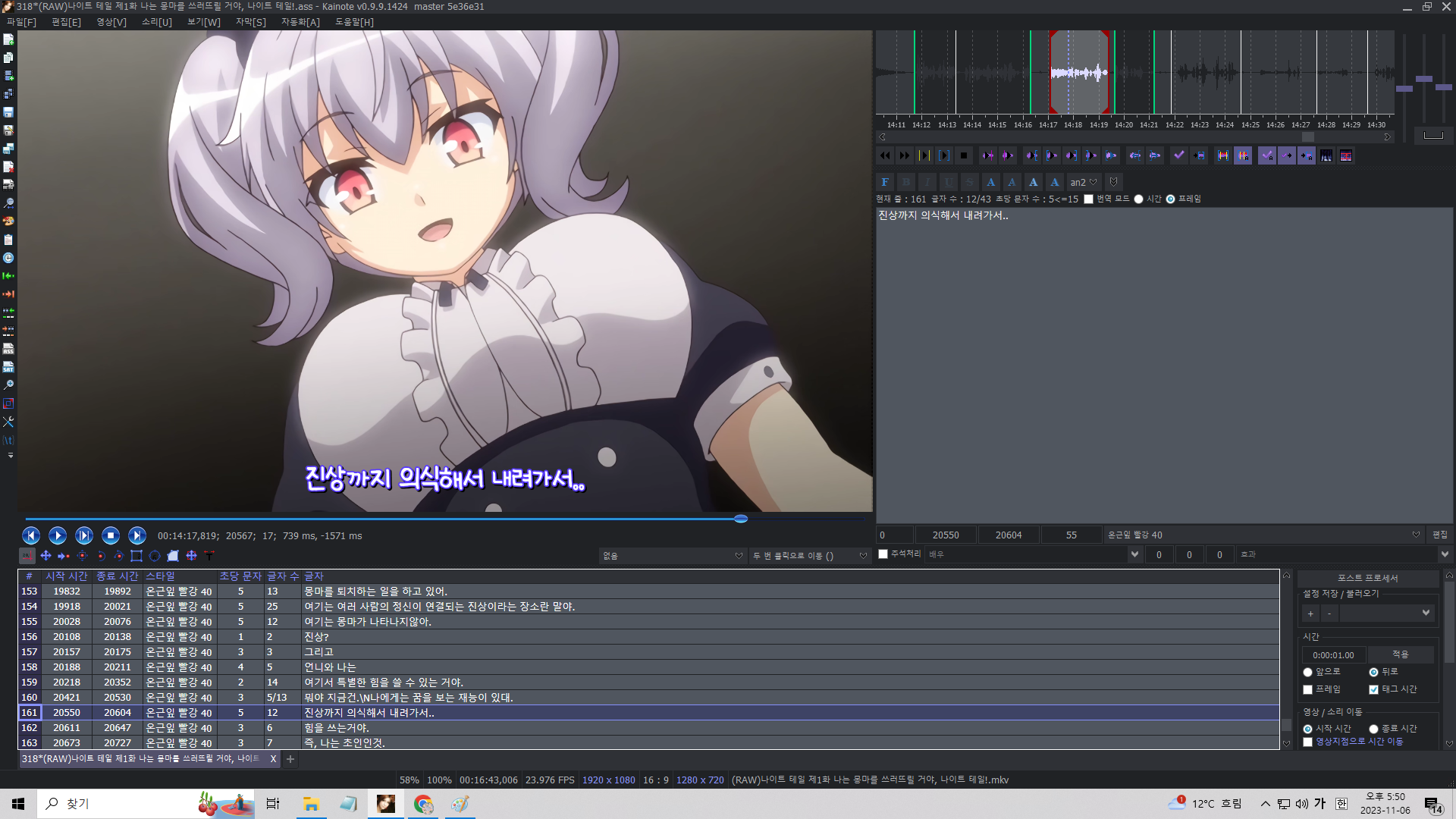Open 소리[U] menu
The width and height of the screenshot is (1456, 819).
pyautogui.click(x=157, y=22)
